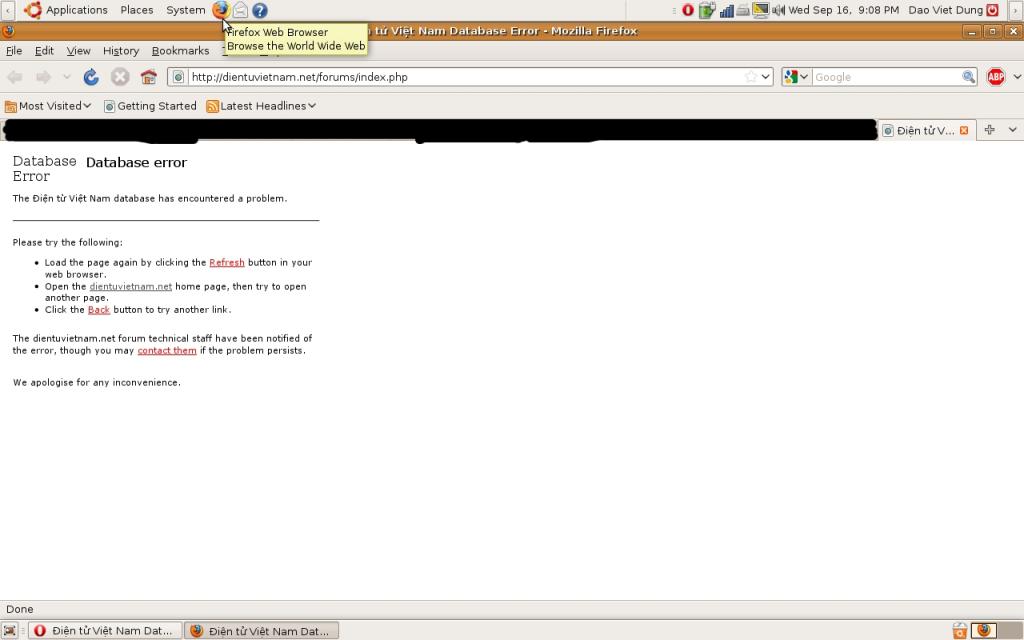This screenshot has height=640, width=1024.
Task: Open the Adblock Plus dropdown arrow
Action: pyautogui.click(x=1017, y=77)
